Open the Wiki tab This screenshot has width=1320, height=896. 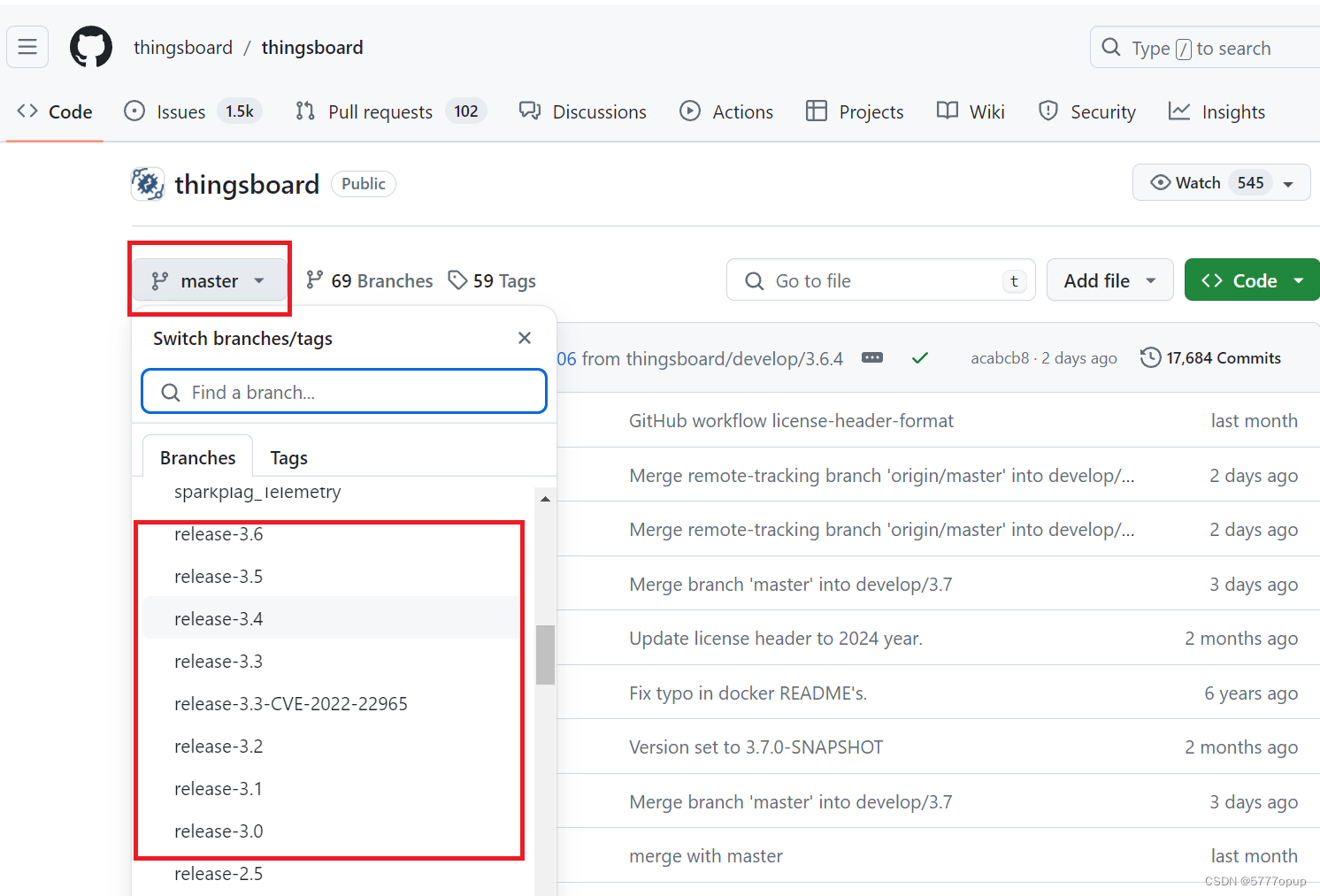(x=971, y=111)
